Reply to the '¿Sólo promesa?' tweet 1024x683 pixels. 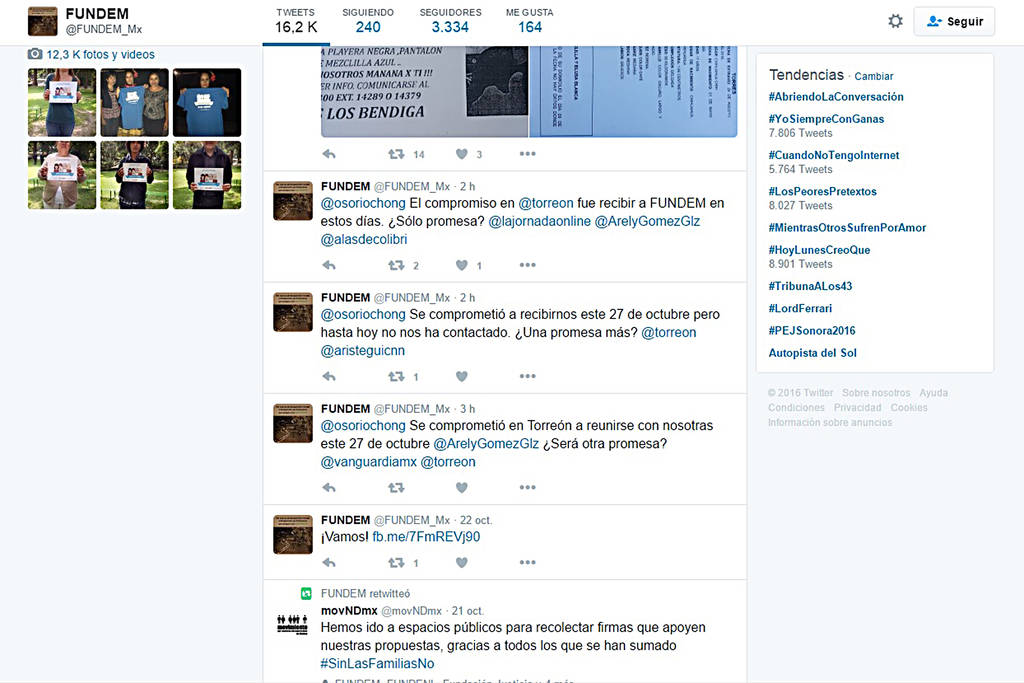click(329, 265)
